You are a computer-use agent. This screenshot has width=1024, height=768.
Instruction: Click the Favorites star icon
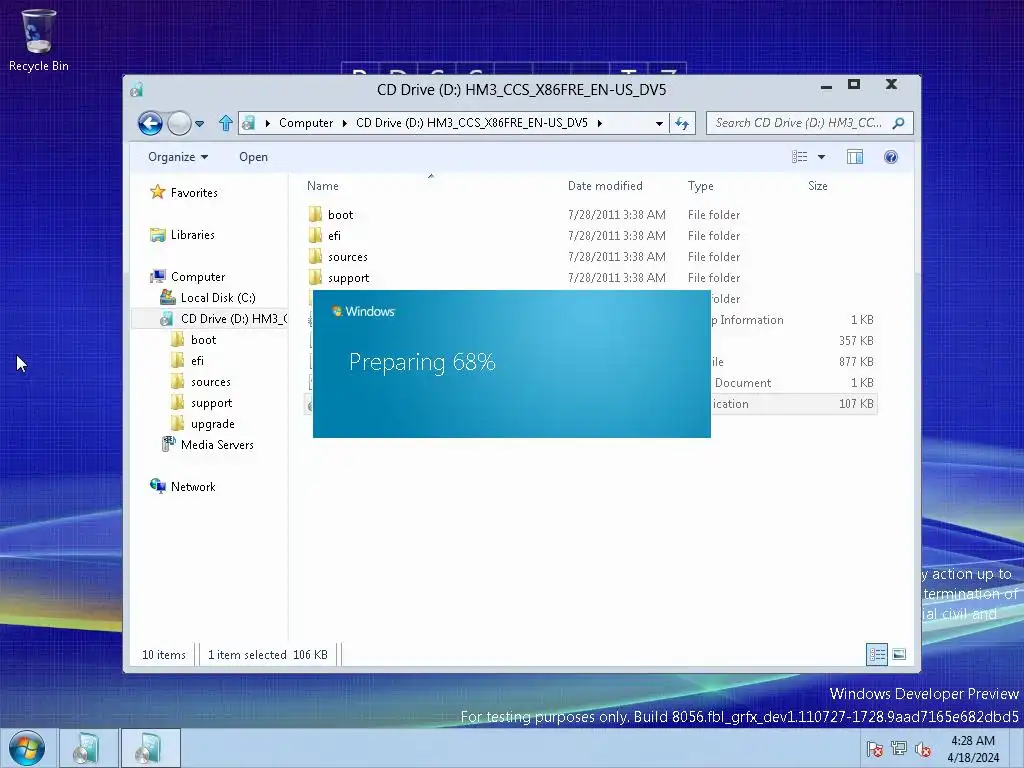coord(157,192)
